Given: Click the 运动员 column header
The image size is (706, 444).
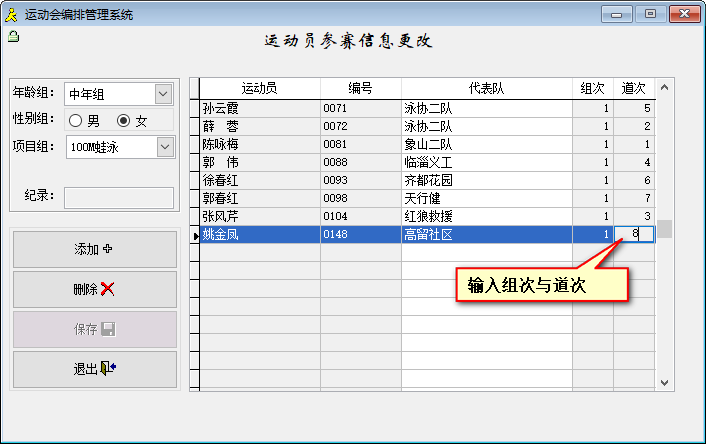Looking at the screenshot, I should (259, 88).
